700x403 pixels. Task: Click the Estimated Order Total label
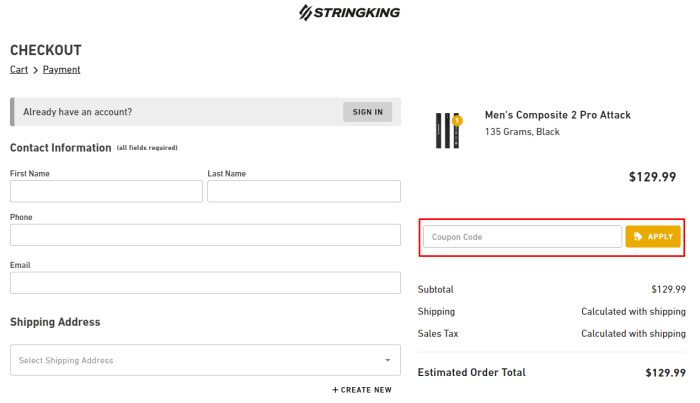pyautogui.click(x=471, y=372)
